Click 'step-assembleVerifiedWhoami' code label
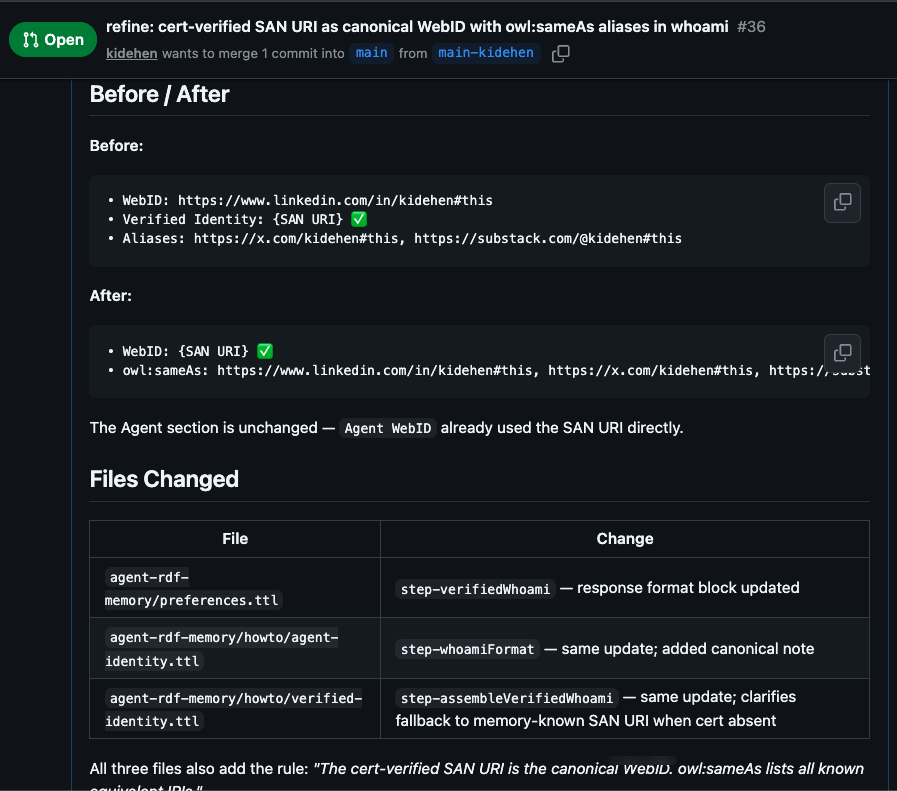Image resolution: width=897 pixels, height=791 pixels. click(506, 698)
